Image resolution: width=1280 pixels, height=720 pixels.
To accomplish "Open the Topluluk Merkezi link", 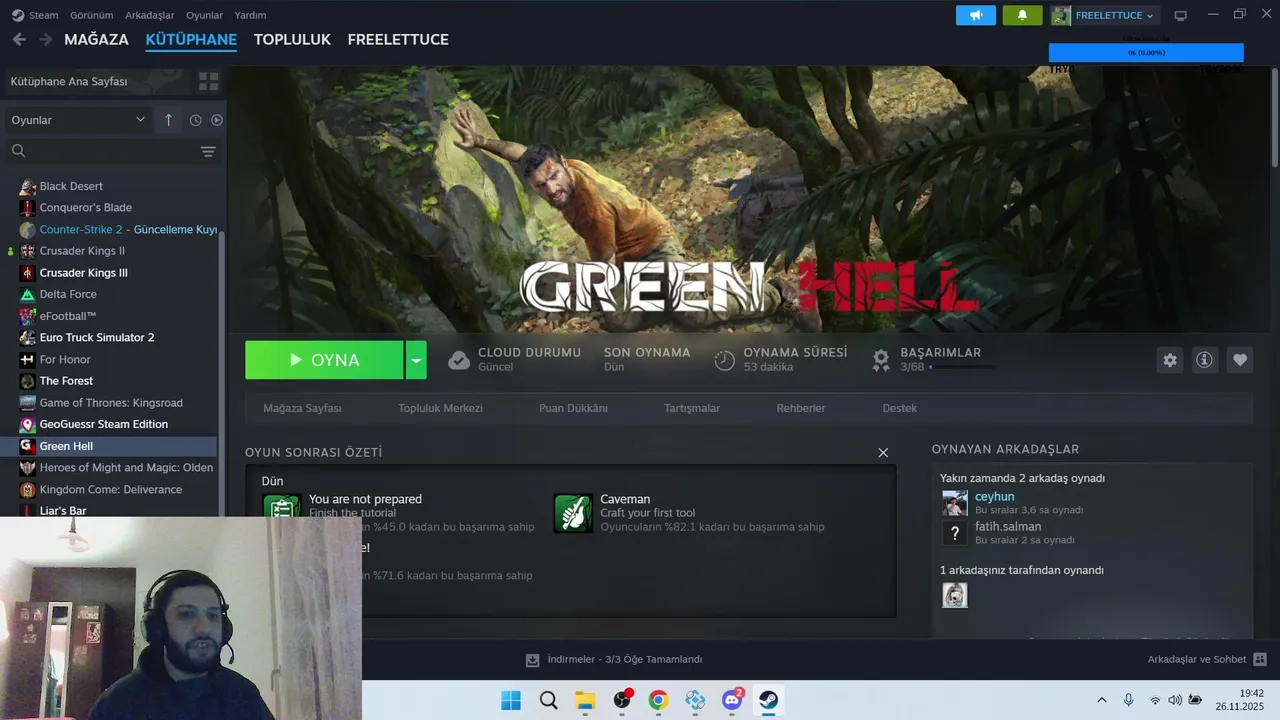I will click(440, 408).
